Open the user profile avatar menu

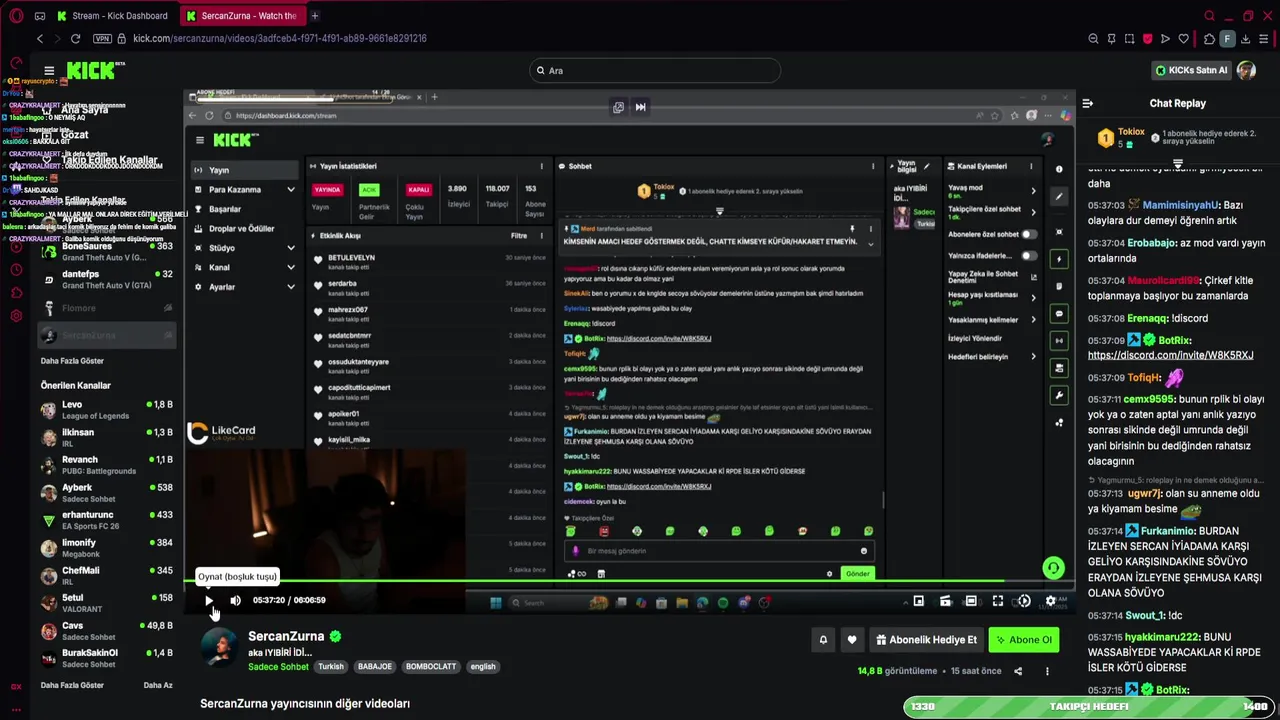(1246, 70)
